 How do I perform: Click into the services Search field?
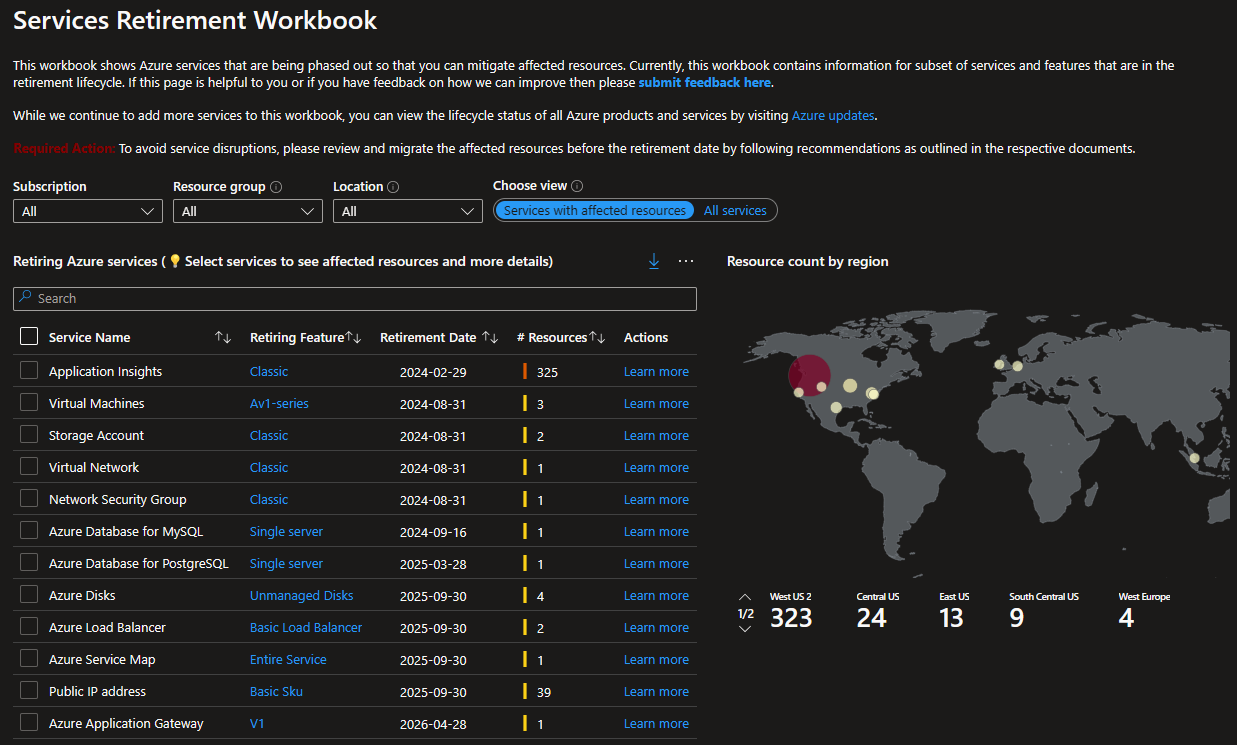point(355,298)
